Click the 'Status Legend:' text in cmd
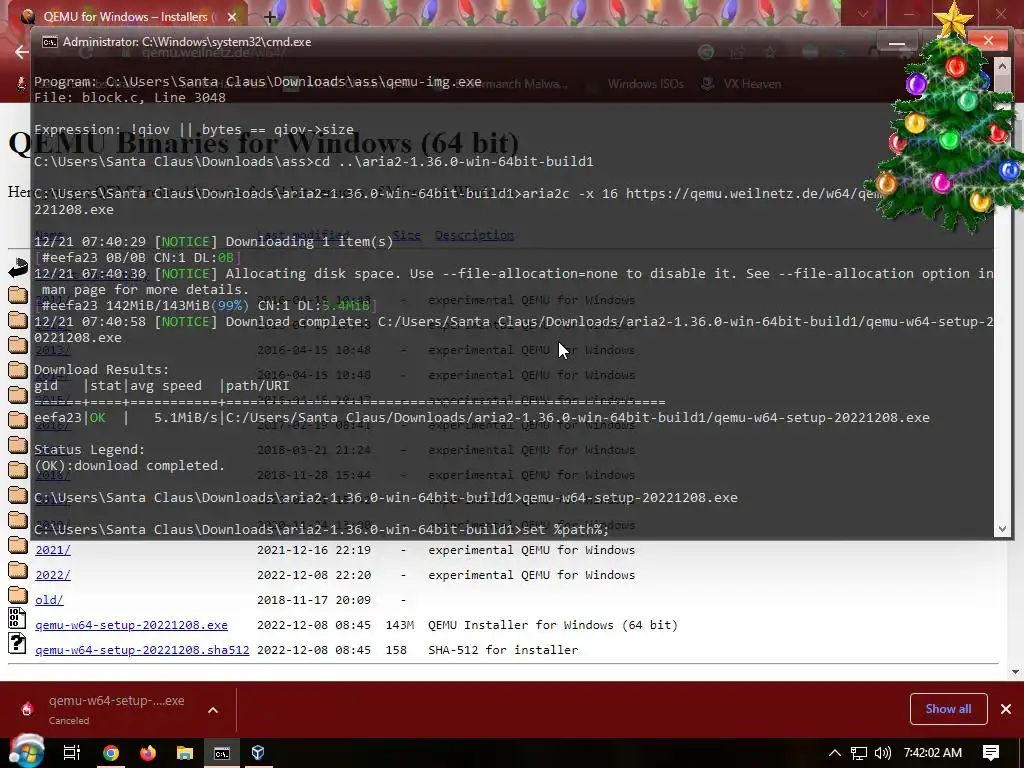Image resolution: width=1024 pixels, height=768 pixels. coord(89,450)
